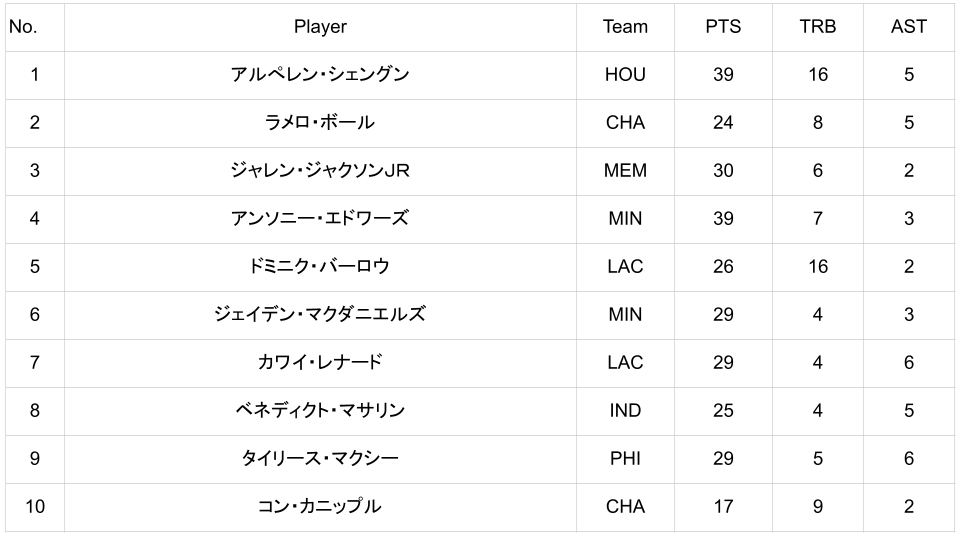Click the Team column header
This screenshot has width=960, height=540.
(625, 27)
